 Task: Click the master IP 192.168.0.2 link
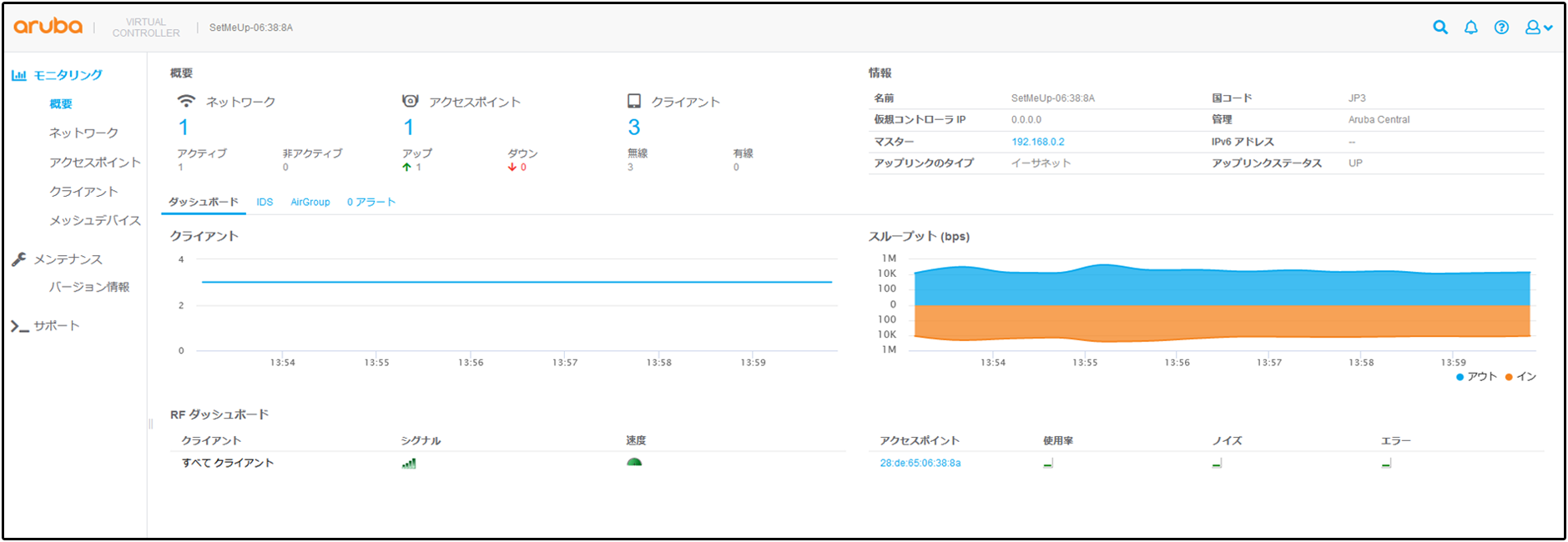pyautogui.click(x=1037, y=142)
